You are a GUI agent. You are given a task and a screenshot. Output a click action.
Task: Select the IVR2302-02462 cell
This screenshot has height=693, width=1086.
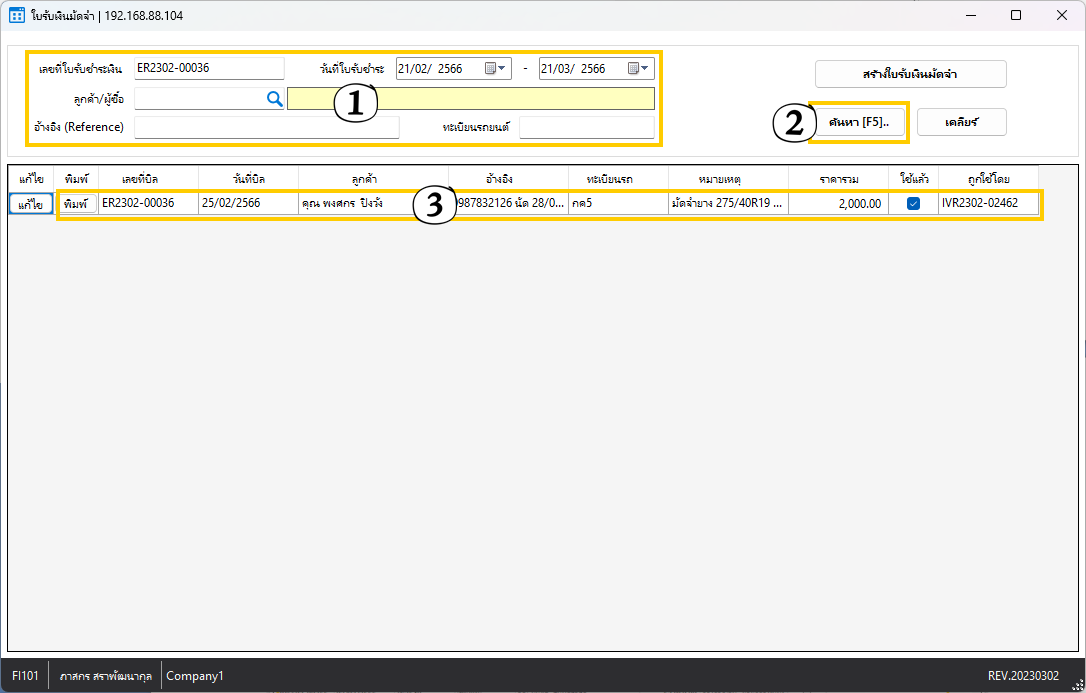(987, 203)
